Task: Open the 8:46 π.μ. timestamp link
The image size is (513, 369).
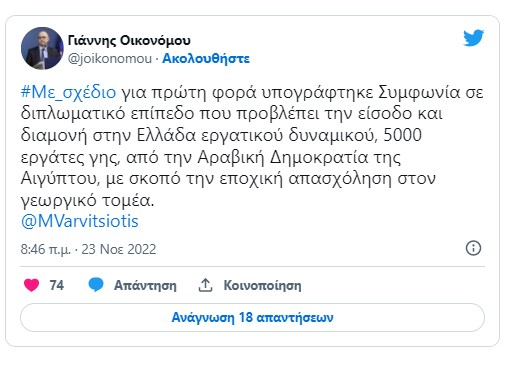Action: coord(46,249)
